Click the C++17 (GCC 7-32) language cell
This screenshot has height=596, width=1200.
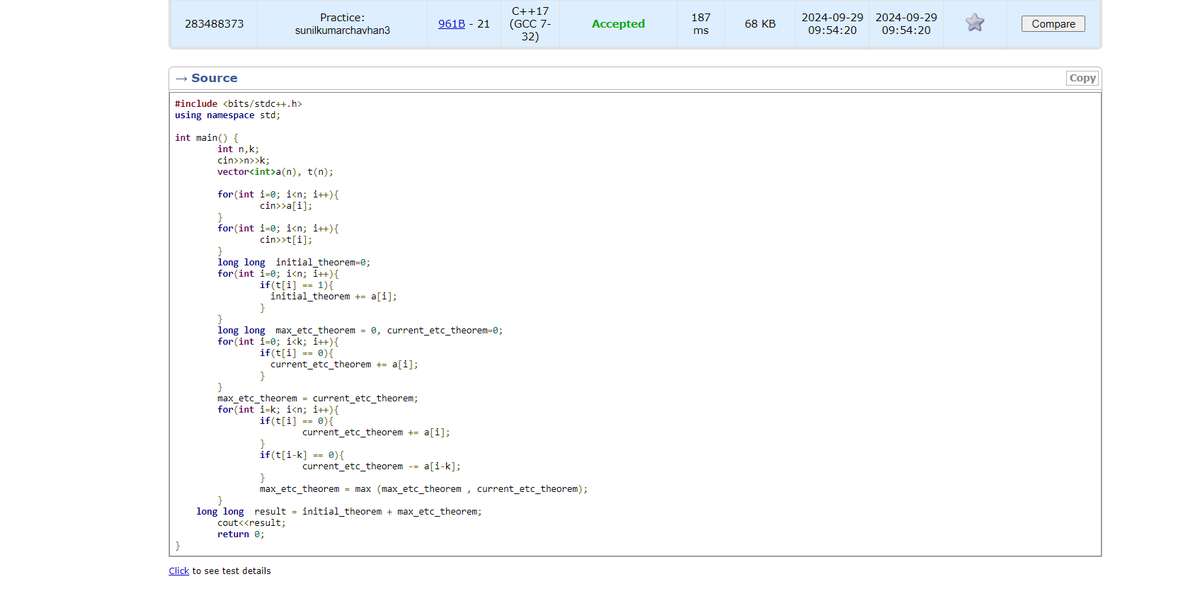[530, 24]
